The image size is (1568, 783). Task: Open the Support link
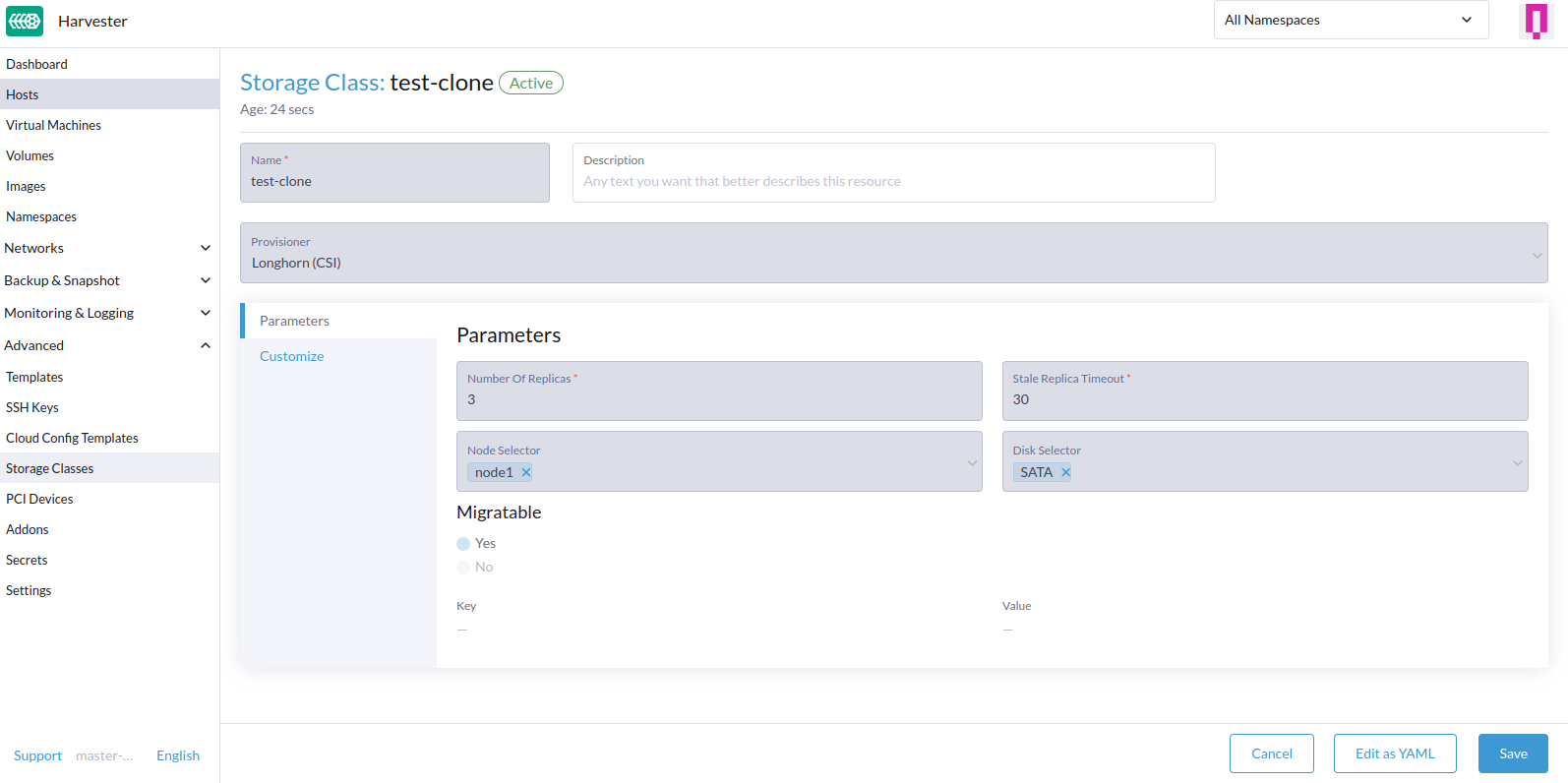(37, 755)
